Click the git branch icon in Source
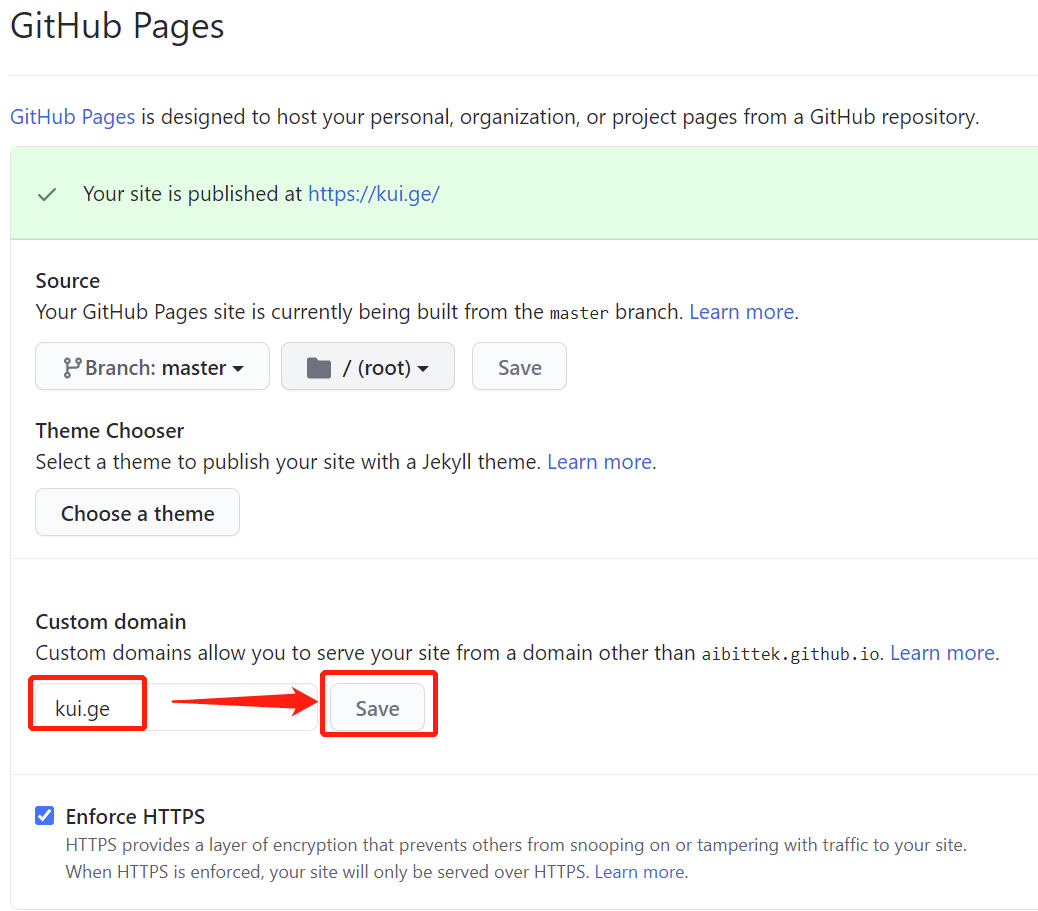The width and height of the screenshot is (1038, 911). [x=71, y=368]
